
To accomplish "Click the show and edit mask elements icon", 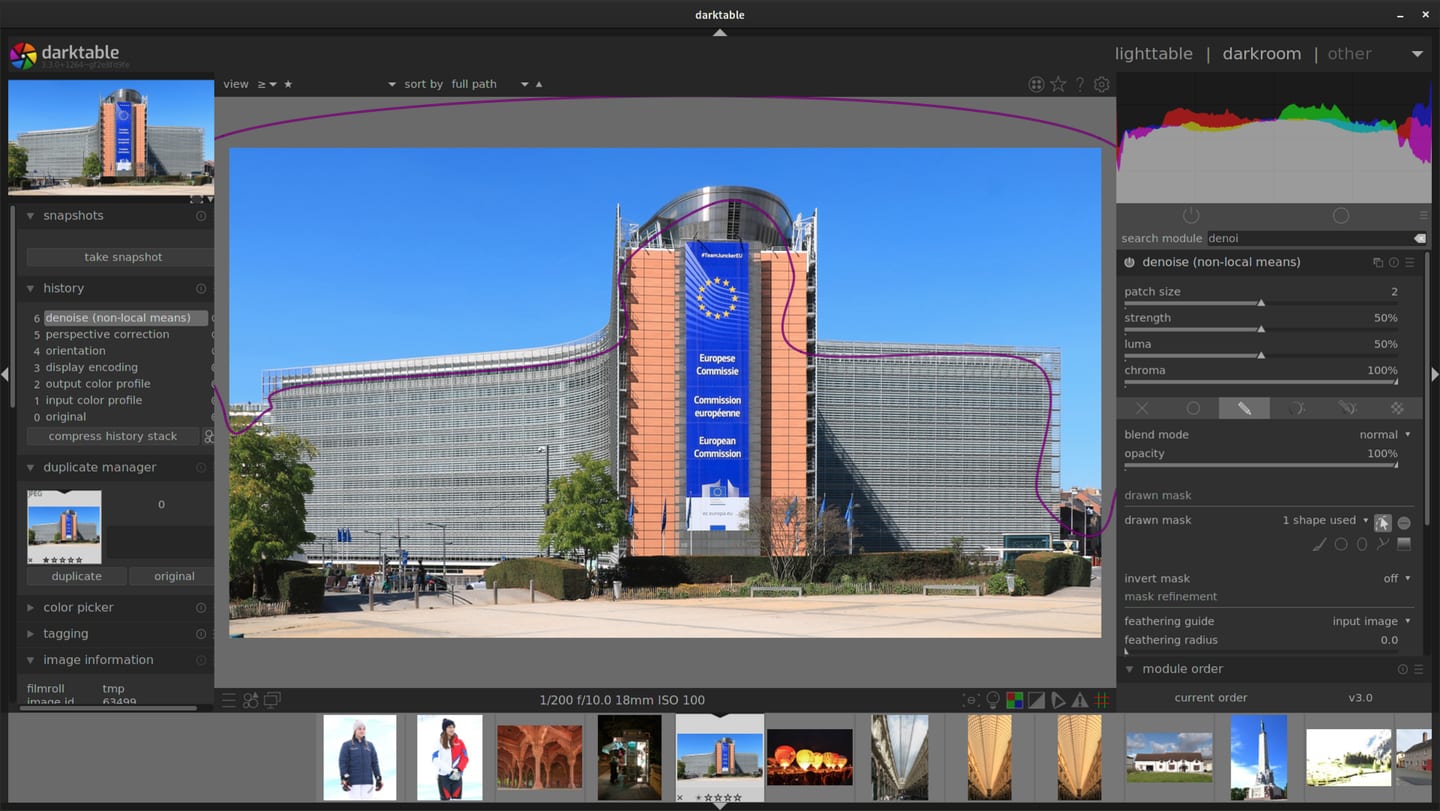I will pyautogui.click(x=1382, y=522).
